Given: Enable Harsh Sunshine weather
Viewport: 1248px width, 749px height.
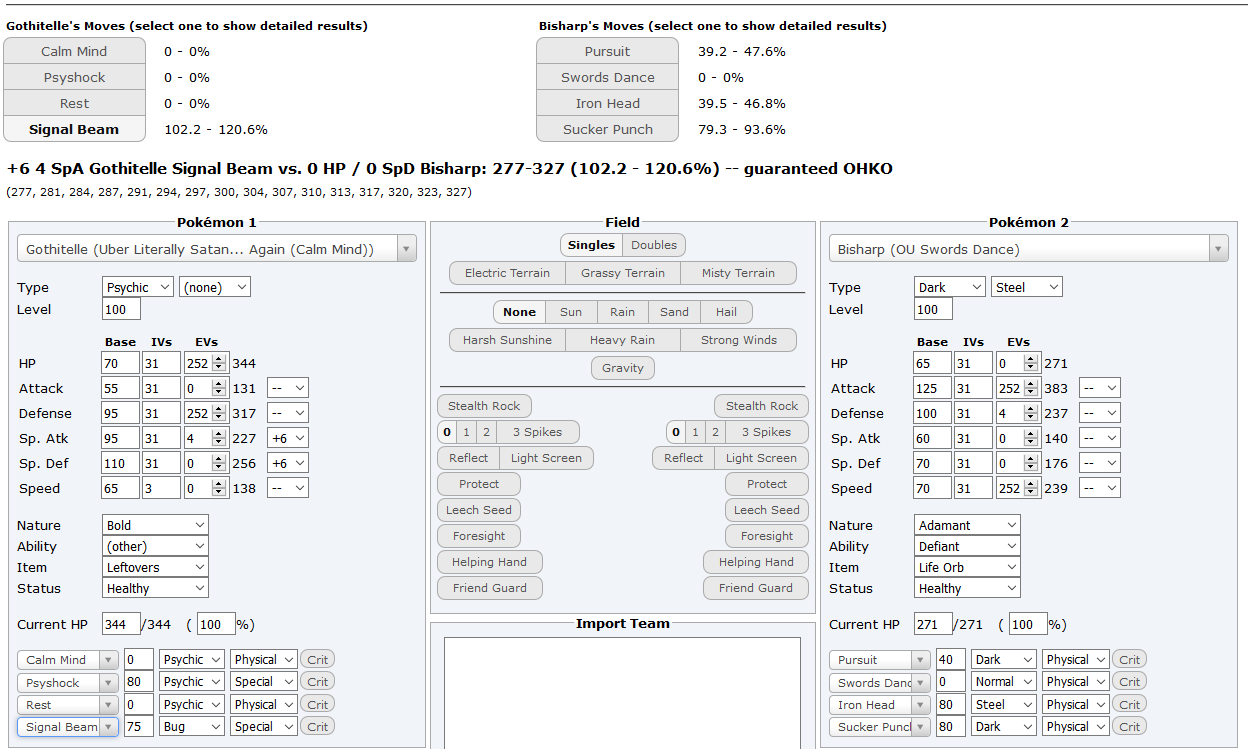Looking at the screenshot, I should tap(507, 340).
